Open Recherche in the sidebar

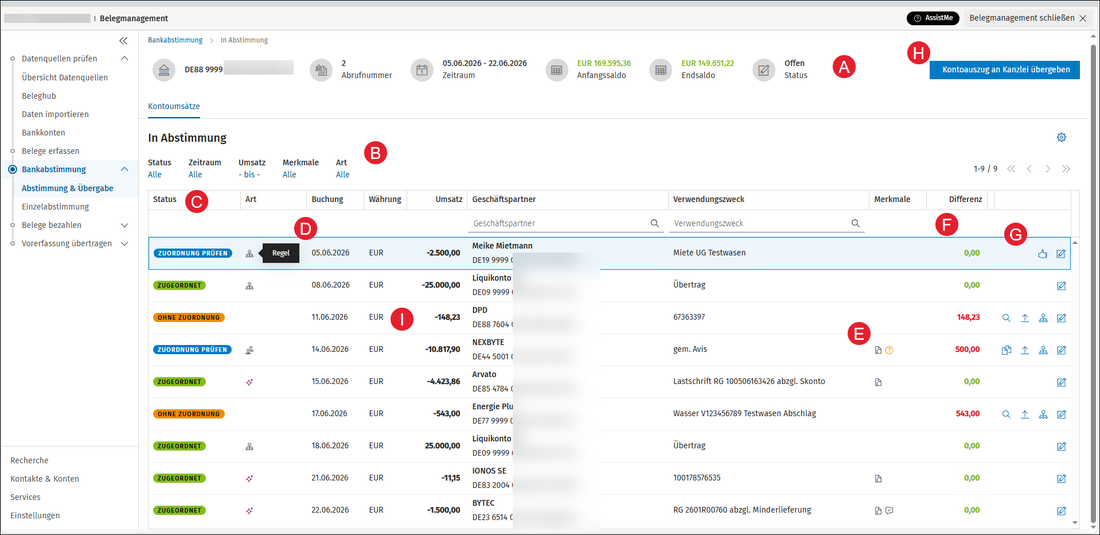[x=29, y=461]
